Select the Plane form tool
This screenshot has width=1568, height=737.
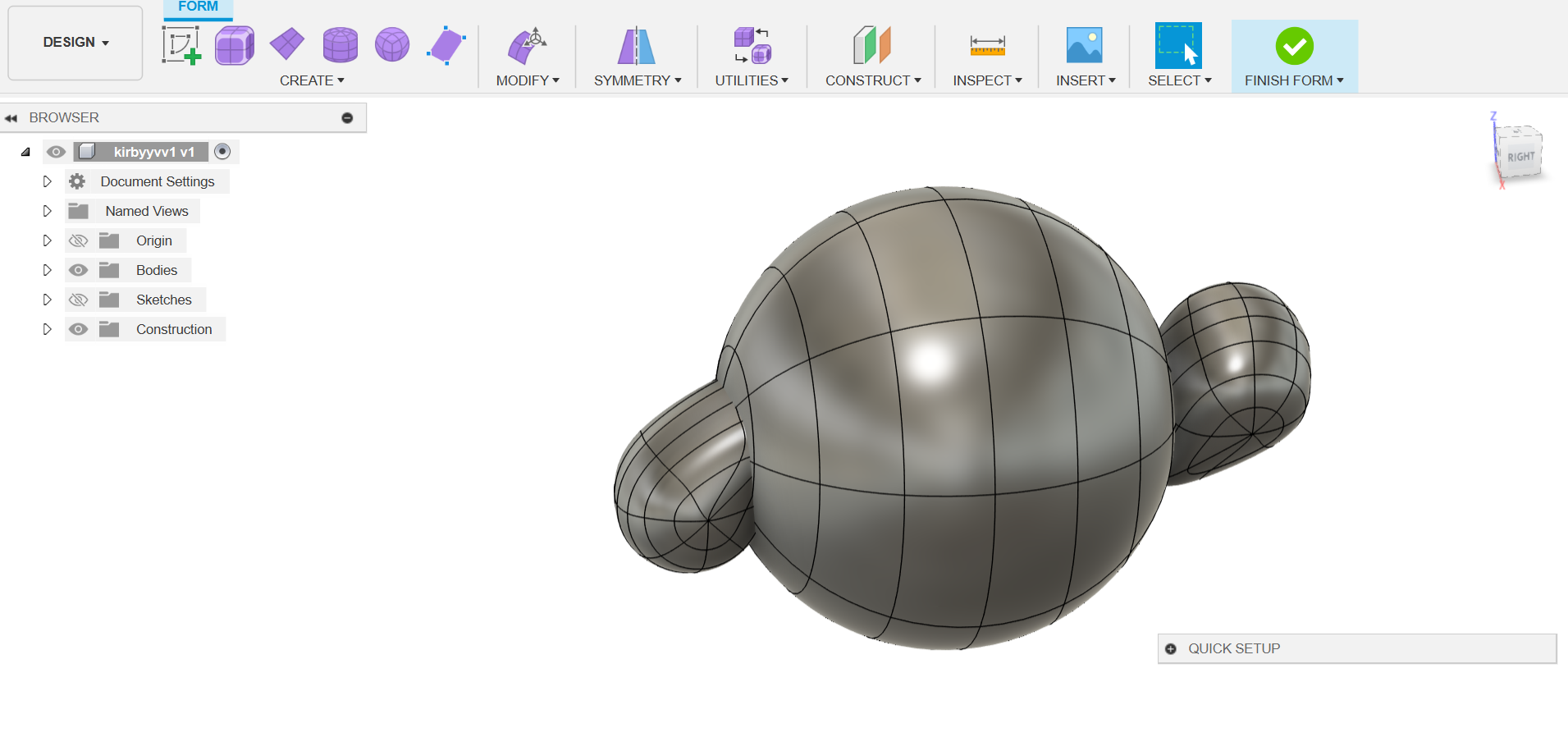click(x=287, y=44)
